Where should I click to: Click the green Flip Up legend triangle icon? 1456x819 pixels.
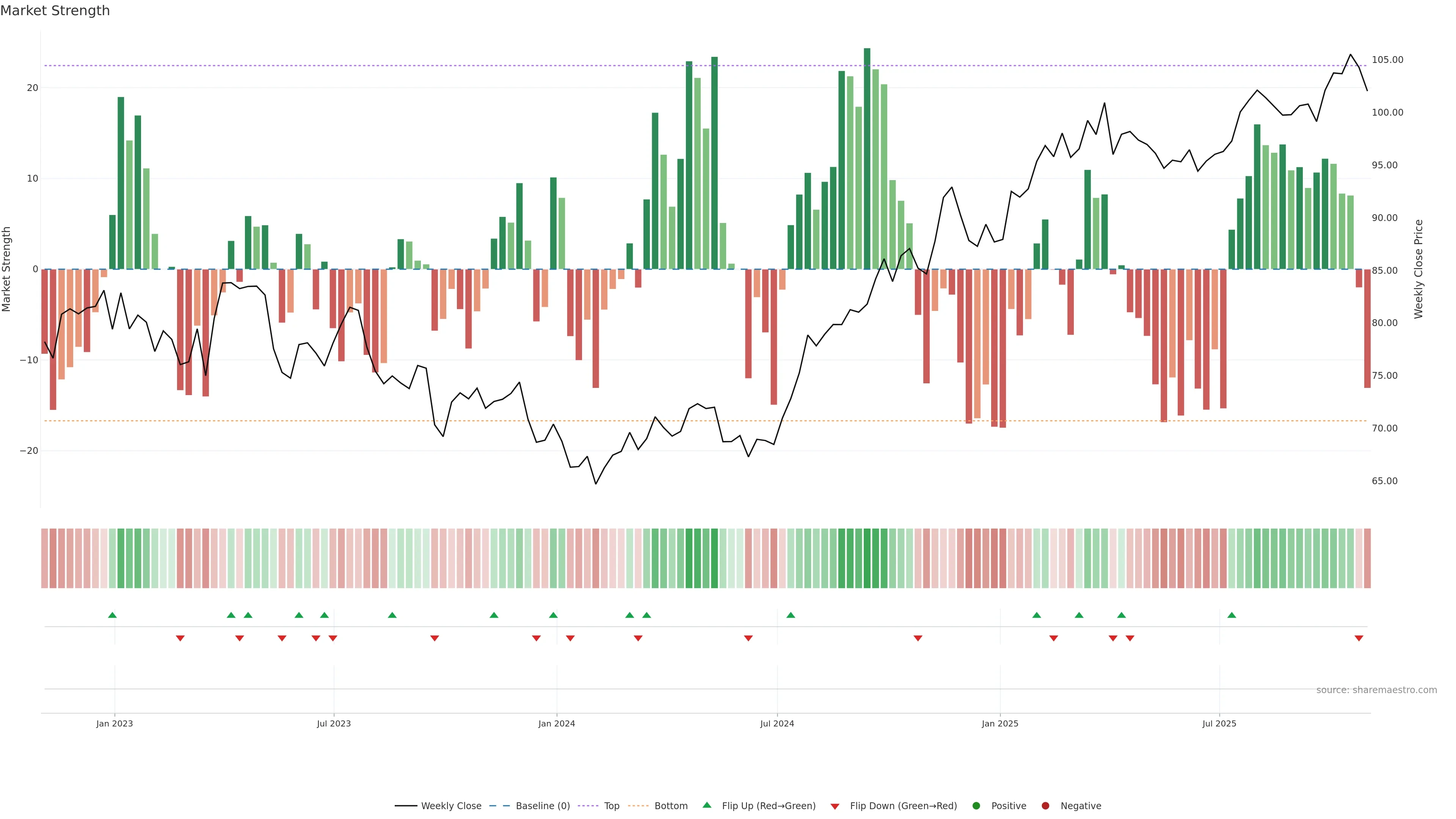point(706,805)
